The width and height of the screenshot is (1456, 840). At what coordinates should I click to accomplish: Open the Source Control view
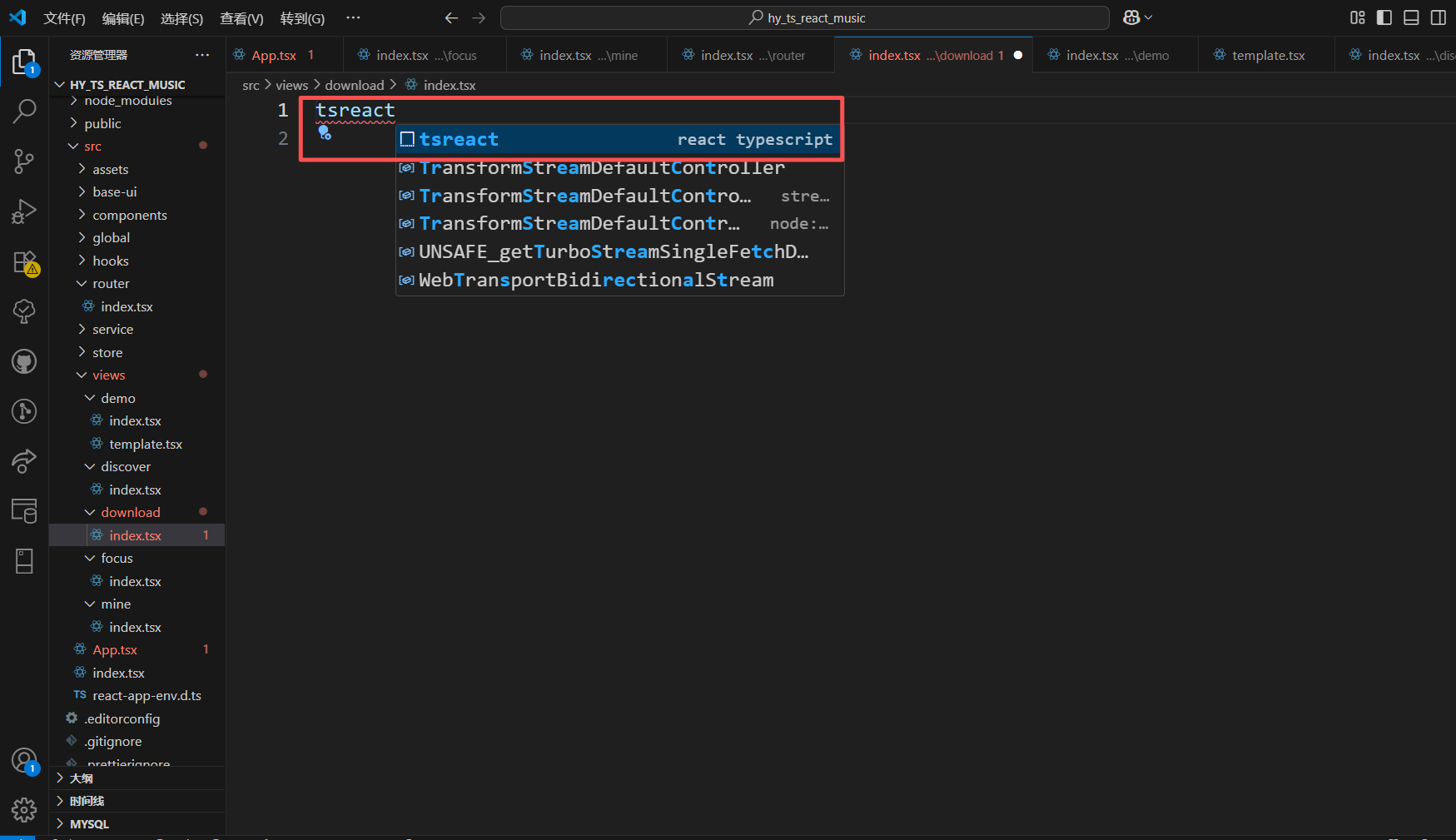(x=24, y=161)
